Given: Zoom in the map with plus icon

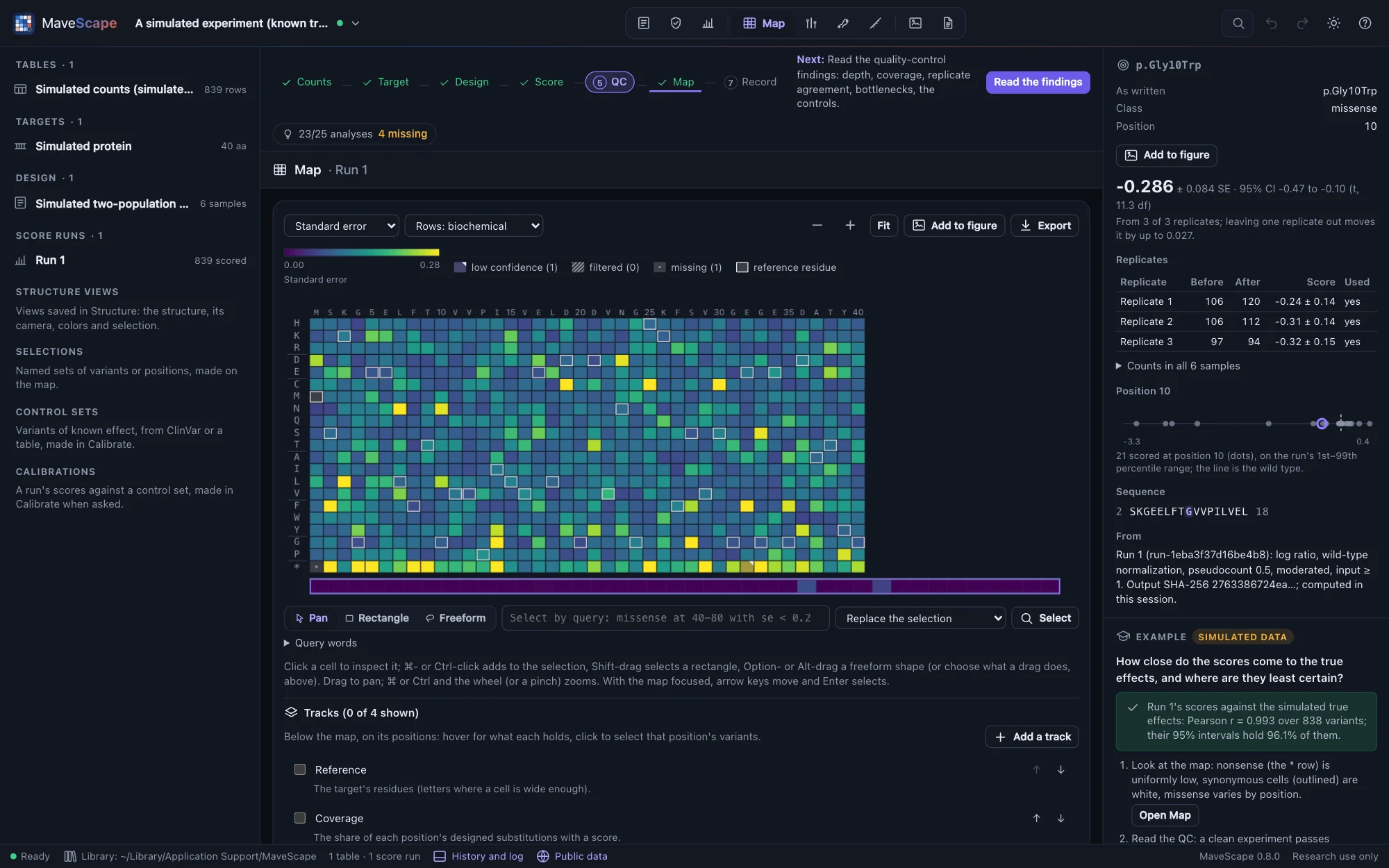Looking at the screenshot, I should [x=850, y=225].
